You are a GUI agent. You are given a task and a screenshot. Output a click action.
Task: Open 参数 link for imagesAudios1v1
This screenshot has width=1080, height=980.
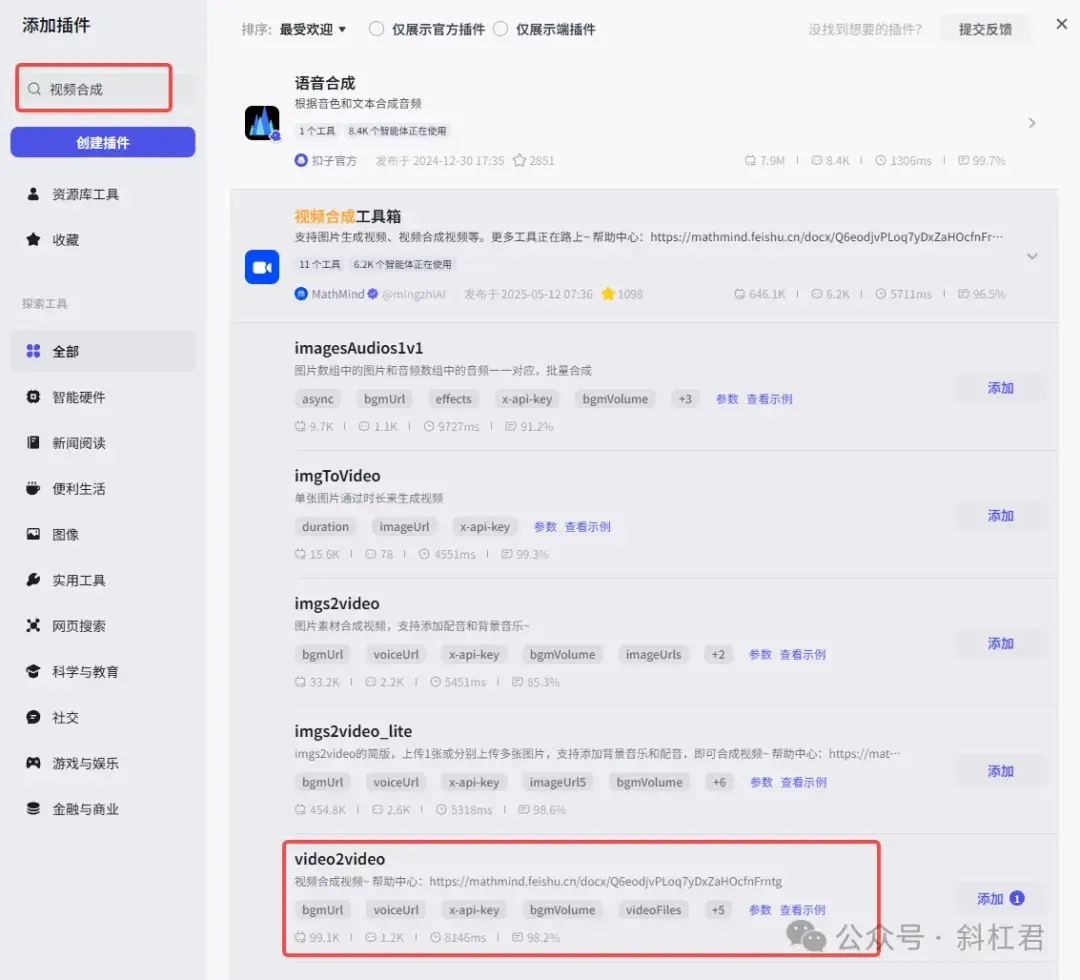727,399
